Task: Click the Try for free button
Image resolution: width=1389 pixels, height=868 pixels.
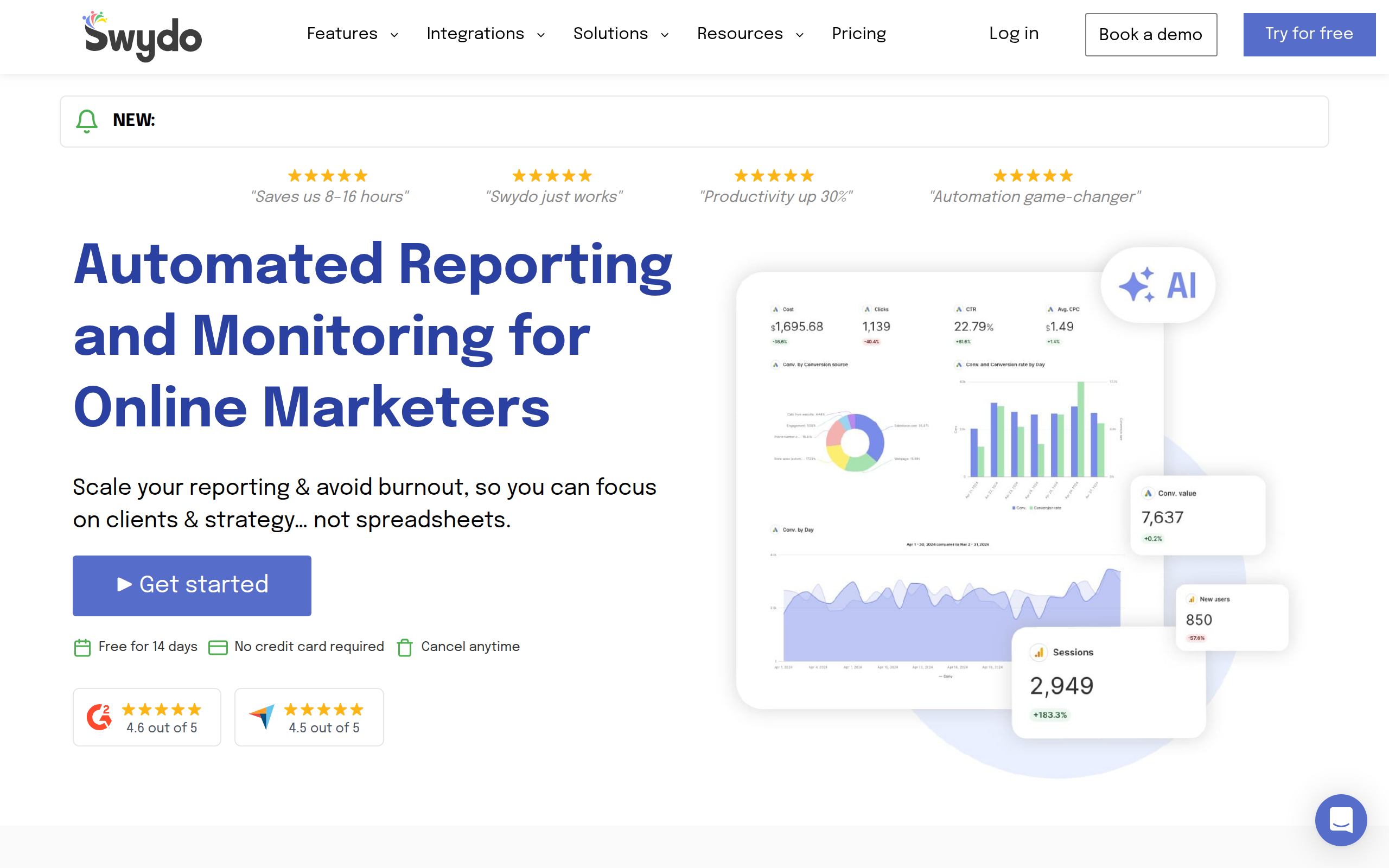Action: [x=1309, y=34]
